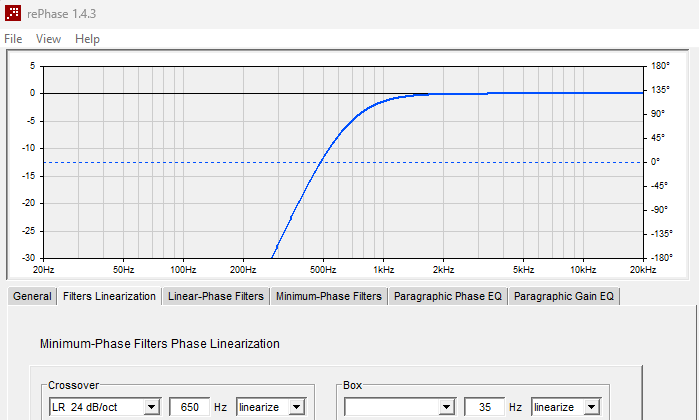
Task: Click the rePhase application icon in title bar
Action: pyautogui.click(x=12, y=13)
